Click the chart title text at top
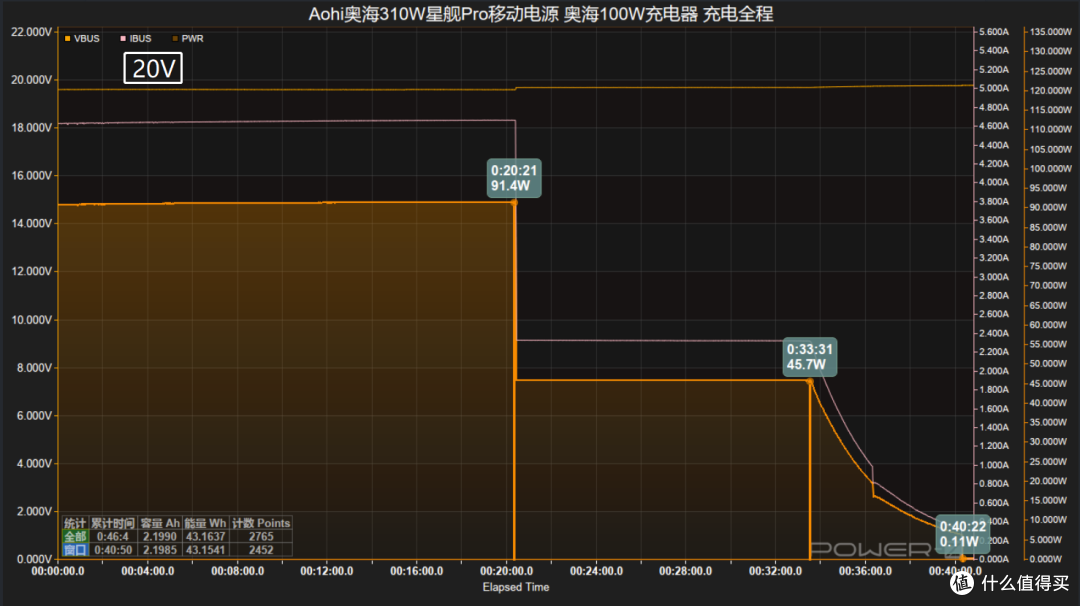The width and height of the screenshot is (1080, 606). click(541, 14)
